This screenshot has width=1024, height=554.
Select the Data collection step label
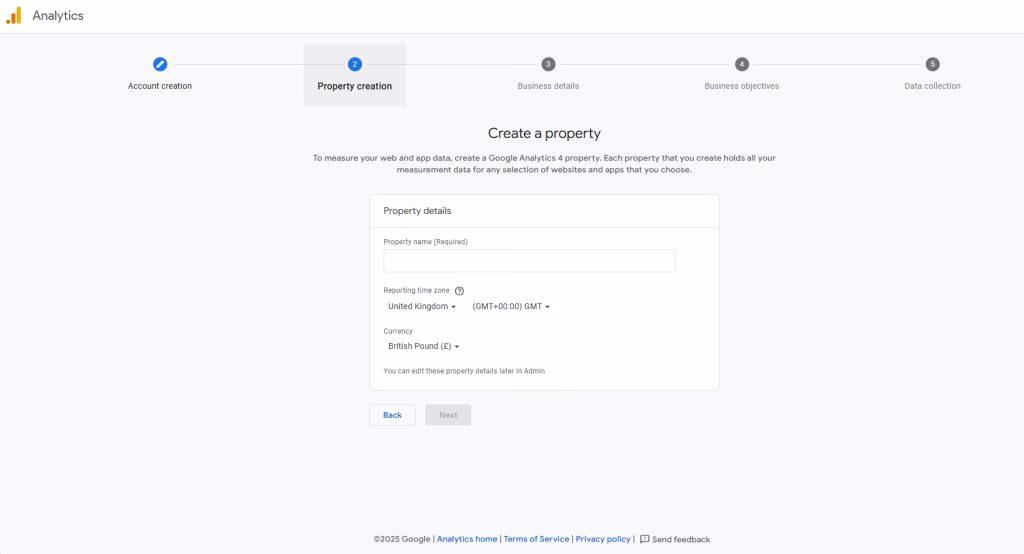pos(933,86)
